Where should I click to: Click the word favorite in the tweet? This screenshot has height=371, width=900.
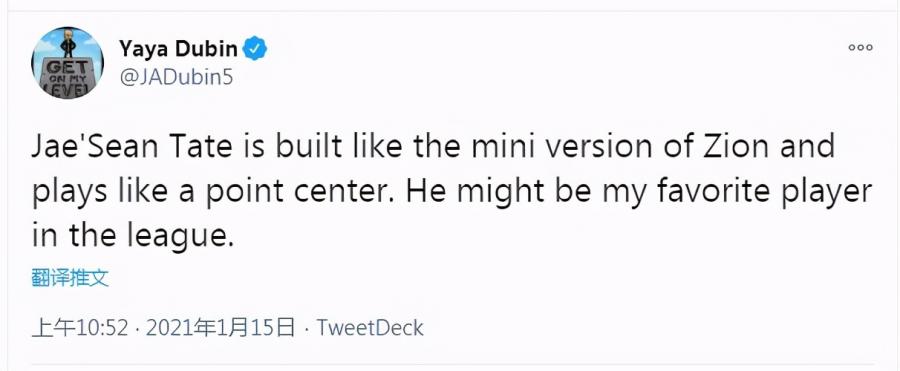pos(717,192)
